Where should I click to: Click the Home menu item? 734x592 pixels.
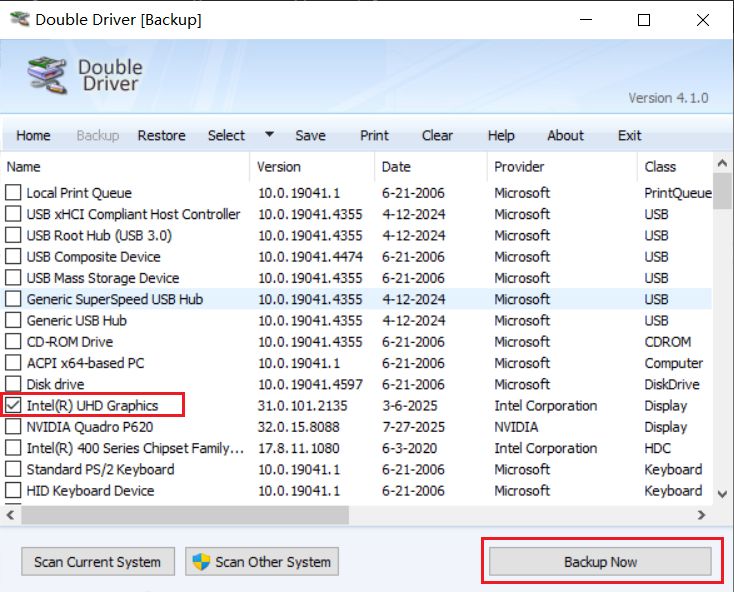(x=33, y=136)
